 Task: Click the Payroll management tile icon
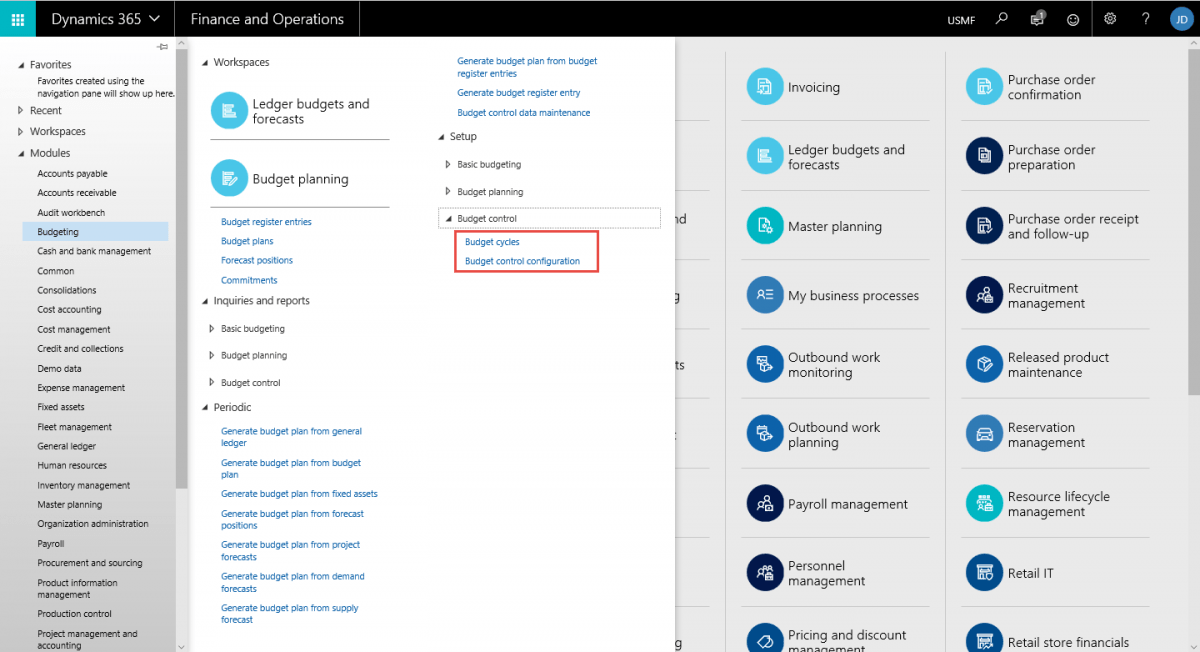(x=765, y=504)
